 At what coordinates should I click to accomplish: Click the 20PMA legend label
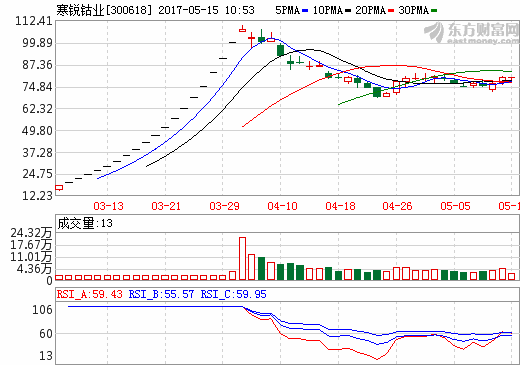click(x=370, y=10)
